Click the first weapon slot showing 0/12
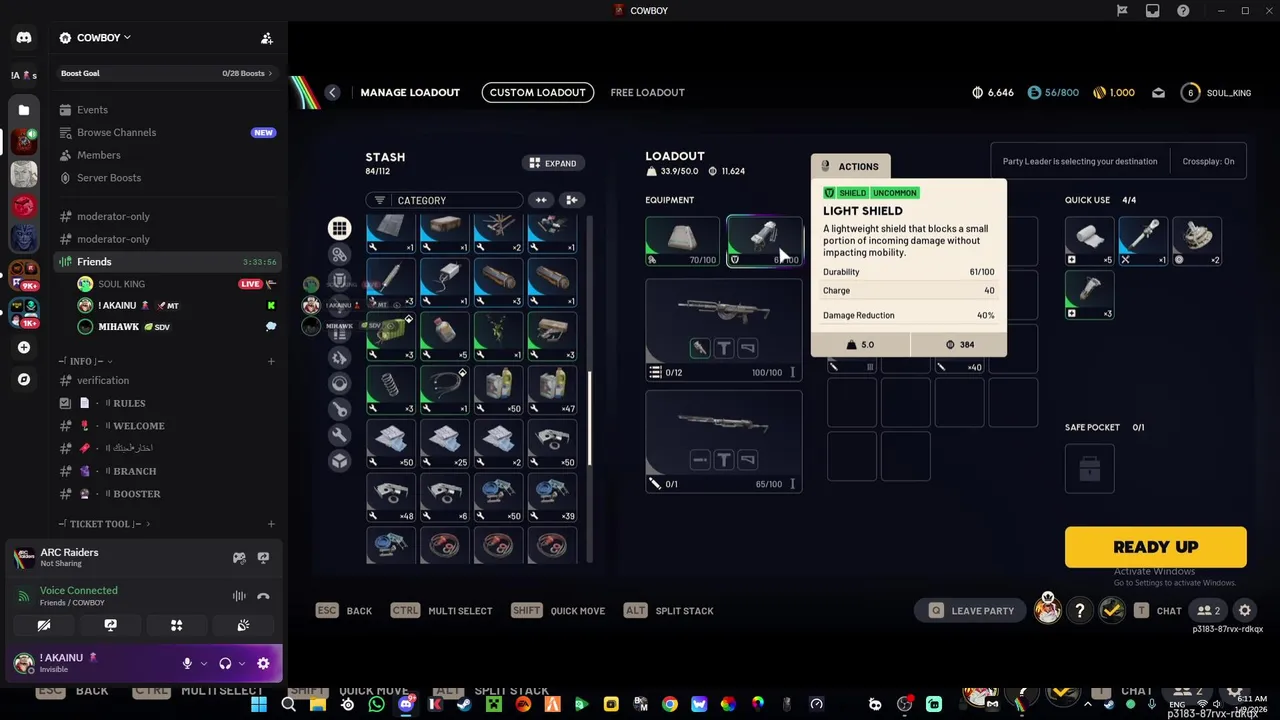The height and width of the screenshot is (720, 1280). point(724,330)
